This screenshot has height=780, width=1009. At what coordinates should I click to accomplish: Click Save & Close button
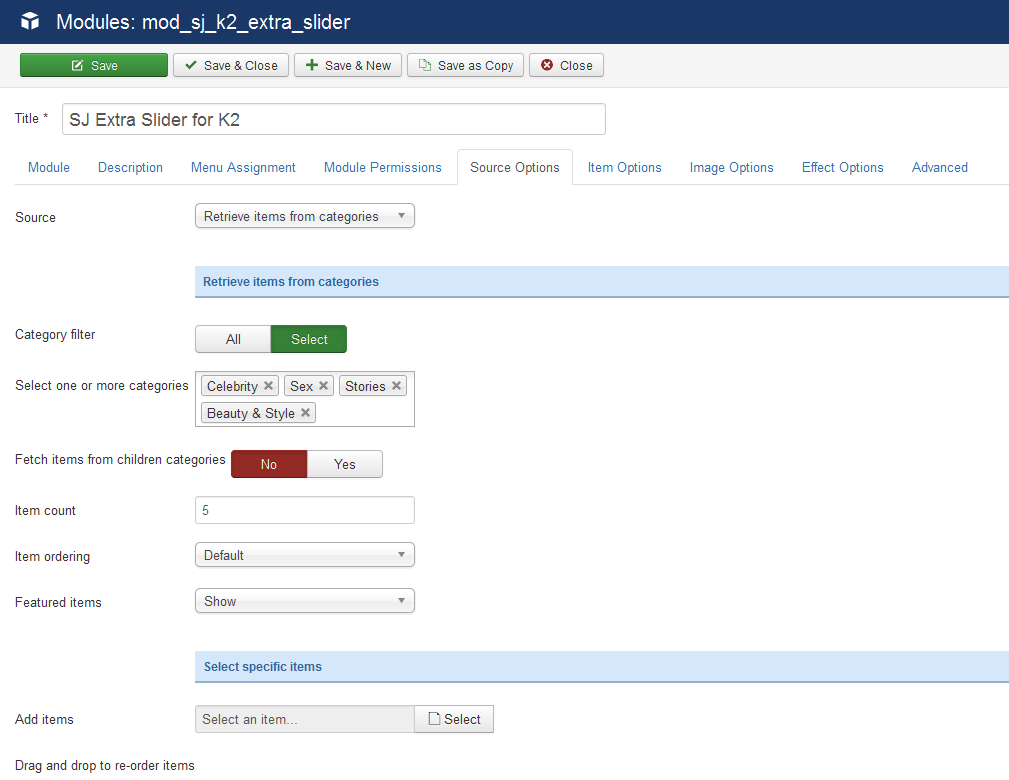(231, 65)
